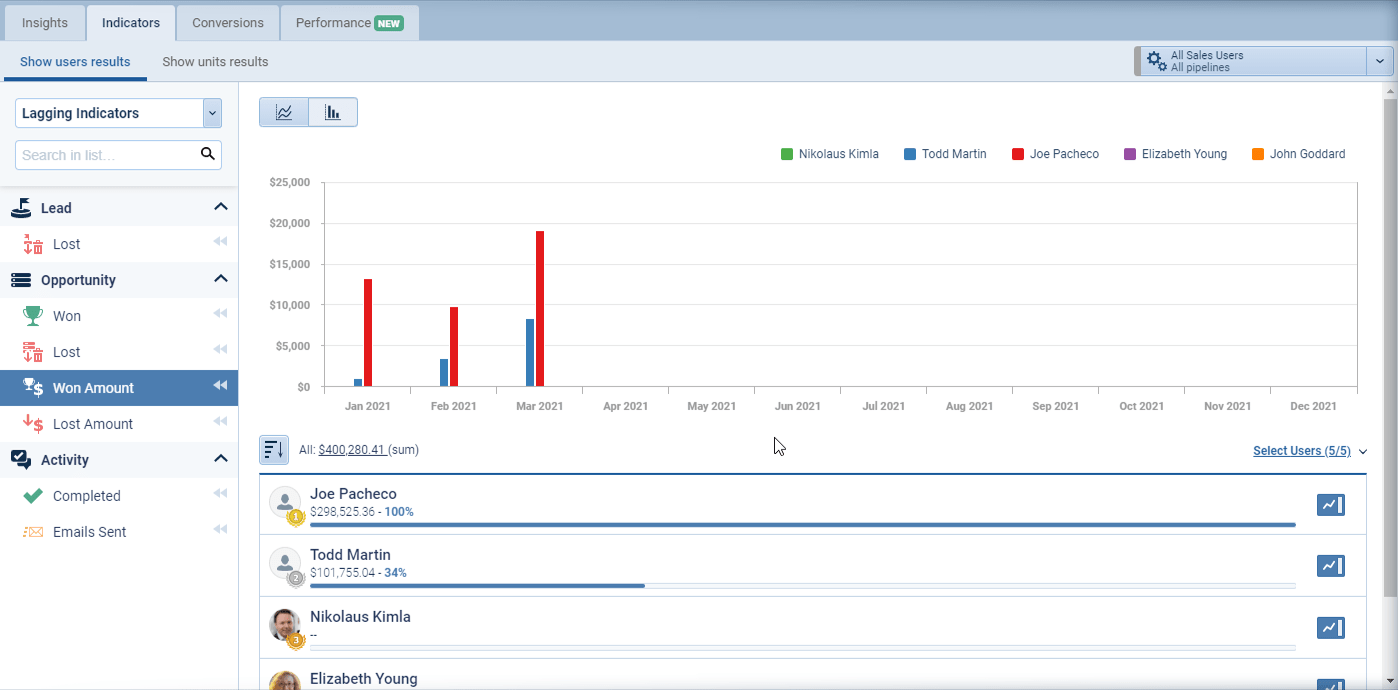The height and width of the screenshot is (690, 1398).
Task: Click the $400,280.41 sum link
Action: (354, 450)
